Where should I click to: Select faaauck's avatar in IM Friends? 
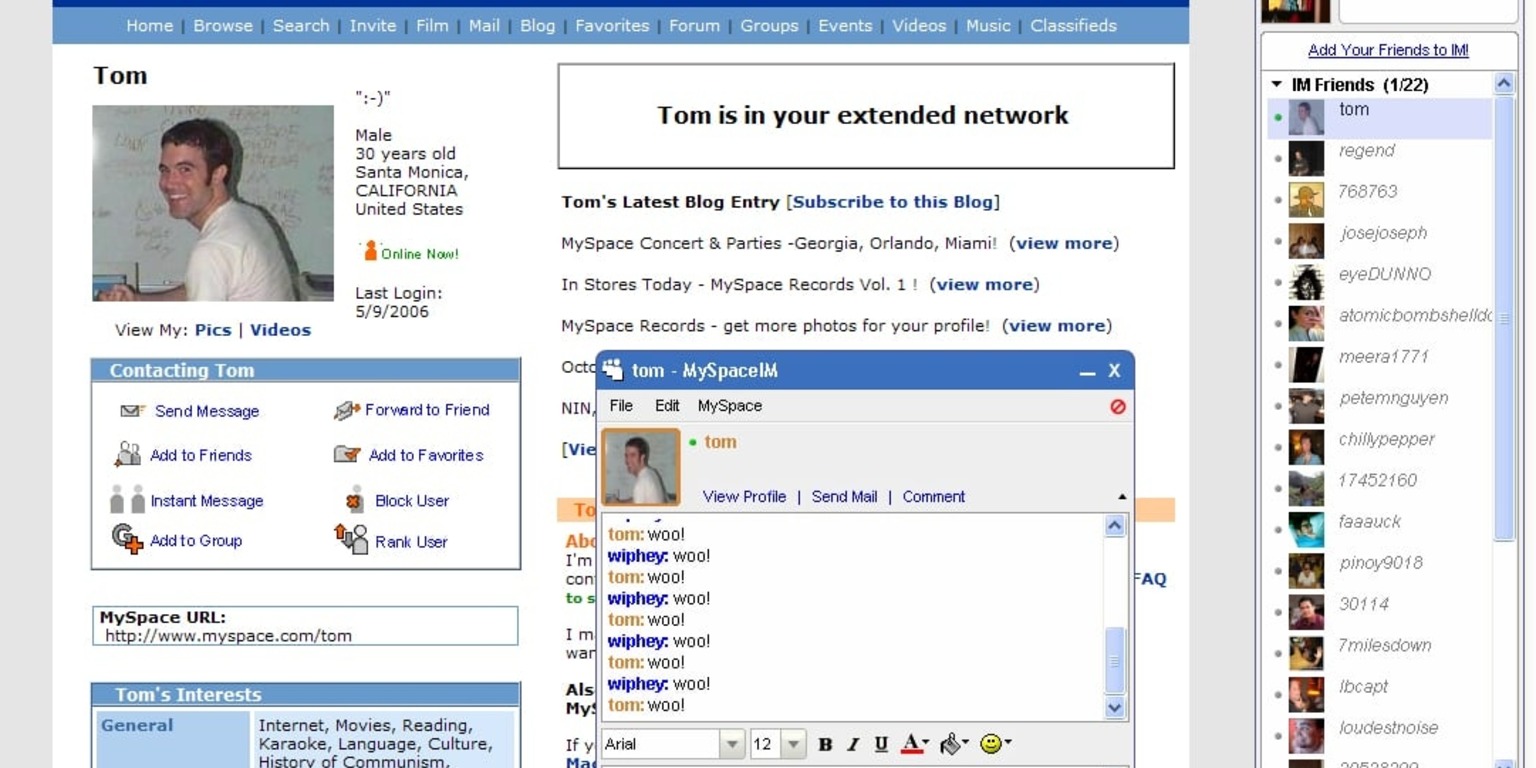1306,530
